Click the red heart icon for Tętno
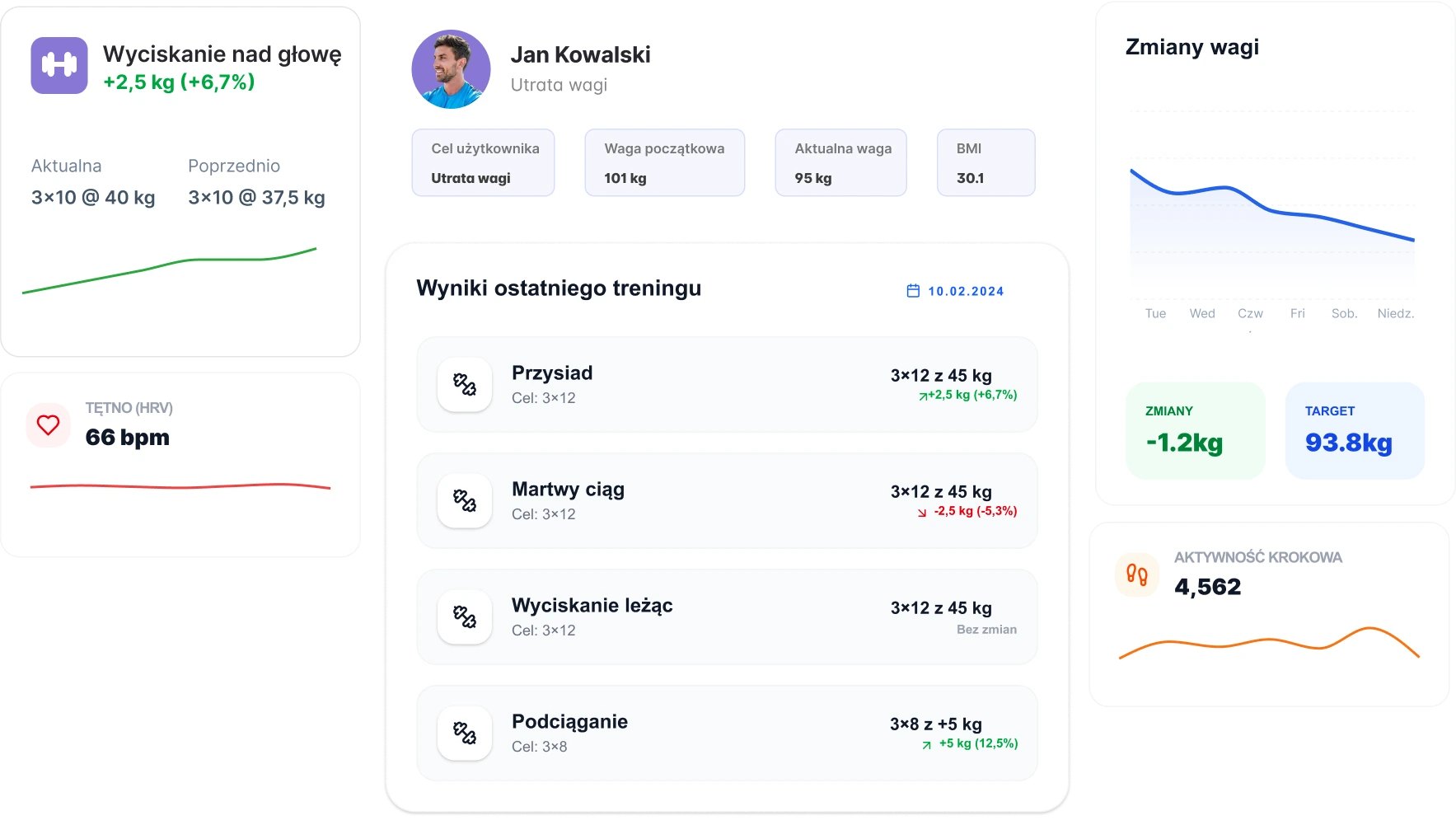 (49, 425)
